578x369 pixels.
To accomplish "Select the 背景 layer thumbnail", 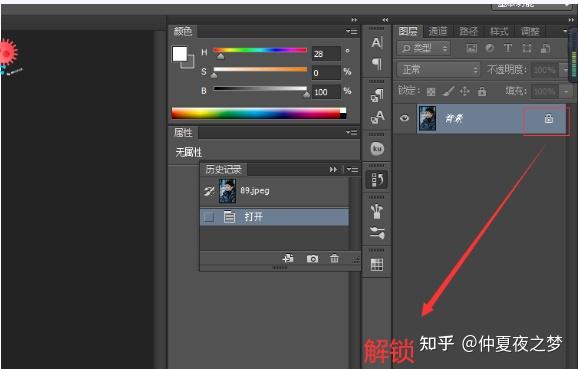I will coord(428,118).
